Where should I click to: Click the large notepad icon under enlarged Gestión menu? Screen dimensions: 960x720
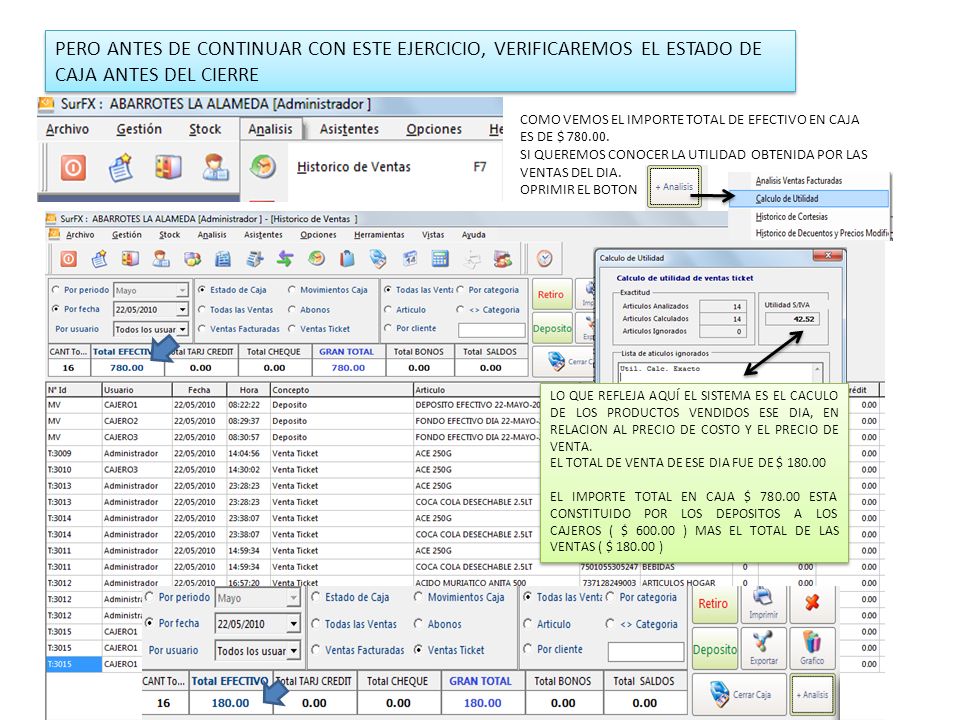point(121,167)
